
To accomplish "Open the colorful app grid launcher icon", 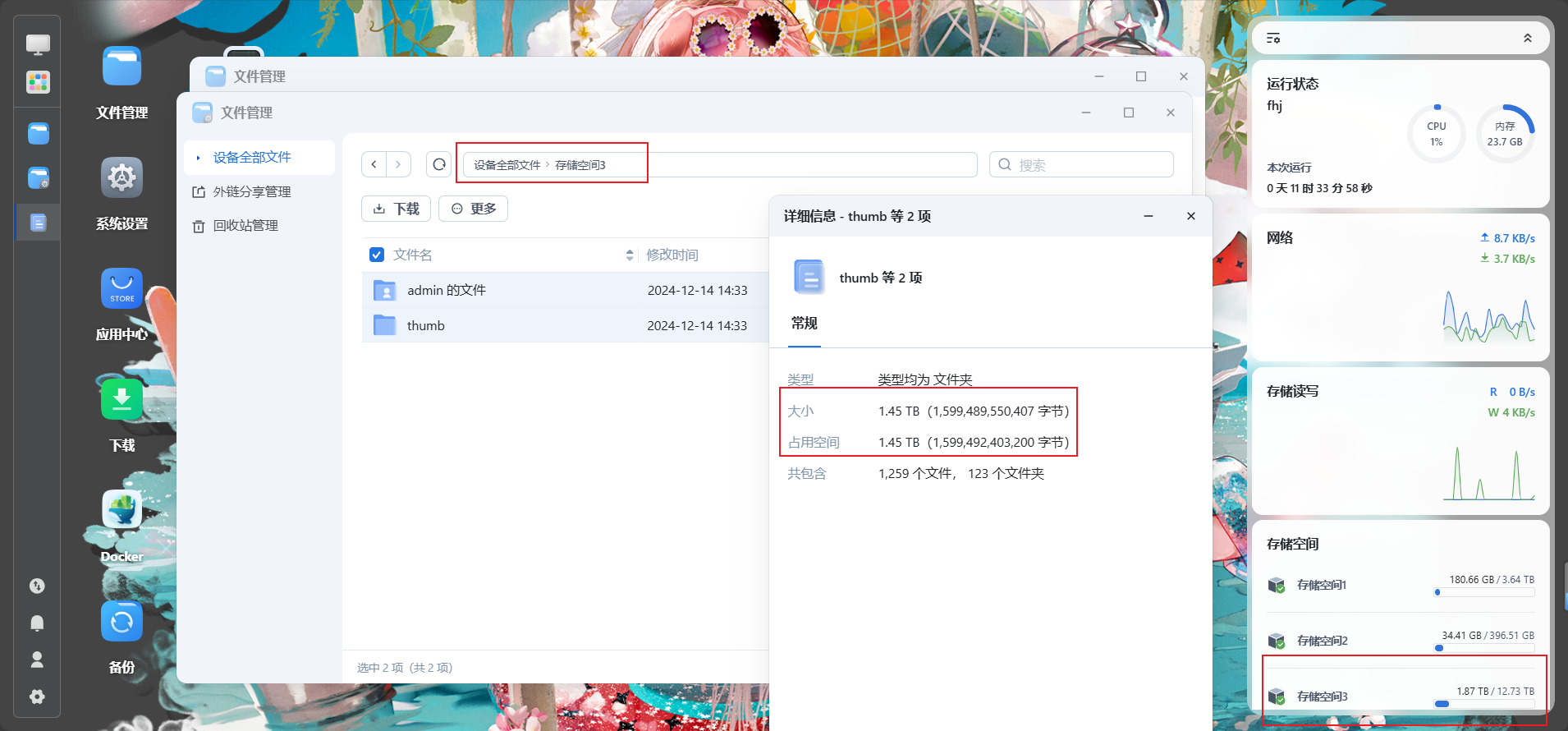I will pos(38,82).
